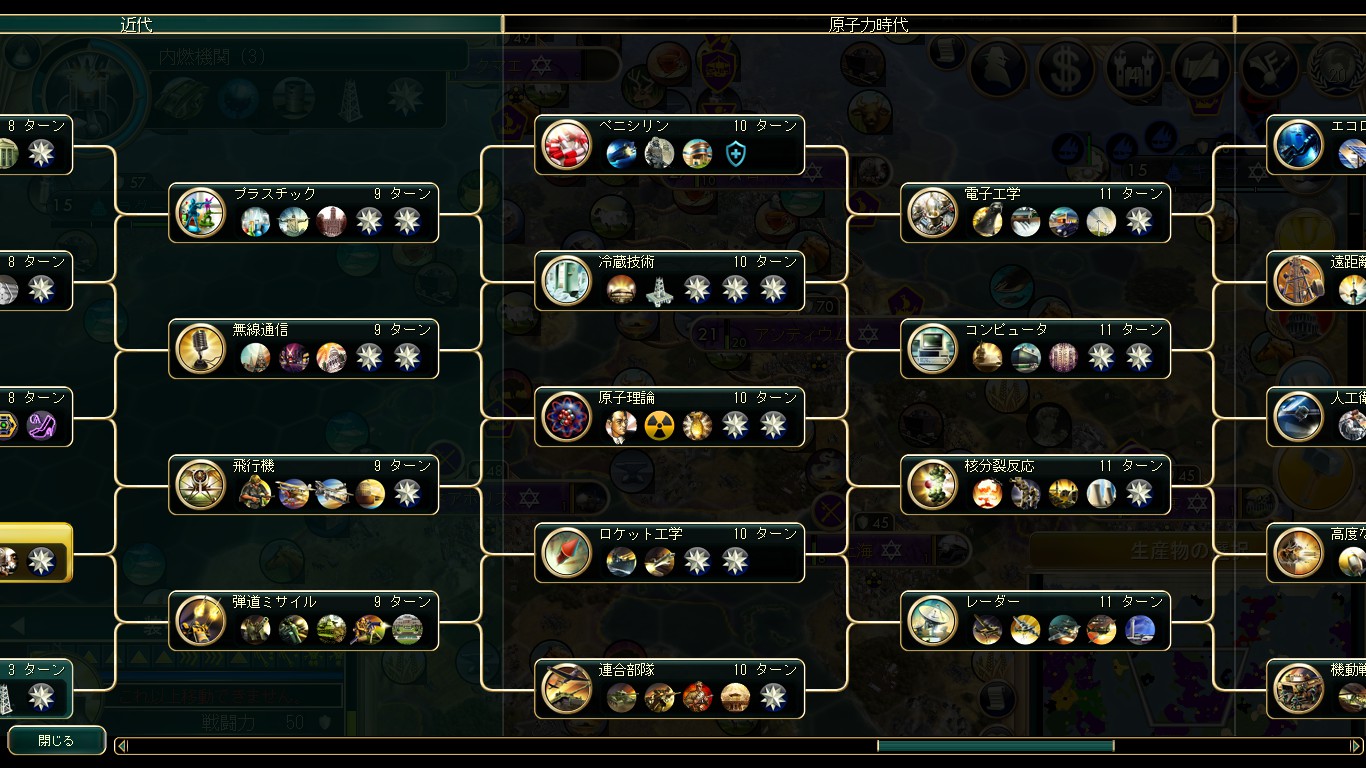The width and height of the screenshot is (1366, 768).
Task: Click the 閉じる button
Action: point(56,741)
